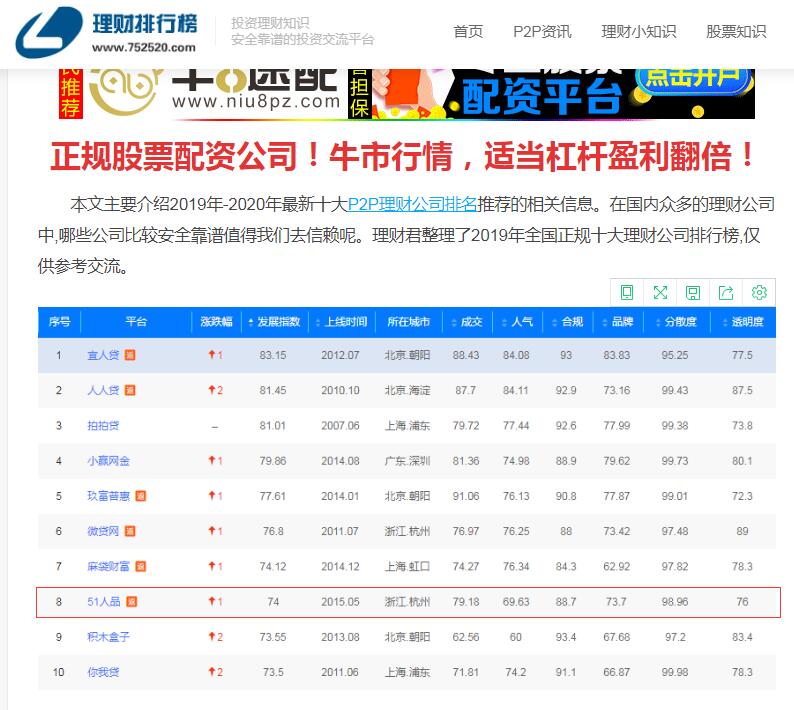Click the 93.4 合规 value cell
794x710 pixels.
(566, 637)
